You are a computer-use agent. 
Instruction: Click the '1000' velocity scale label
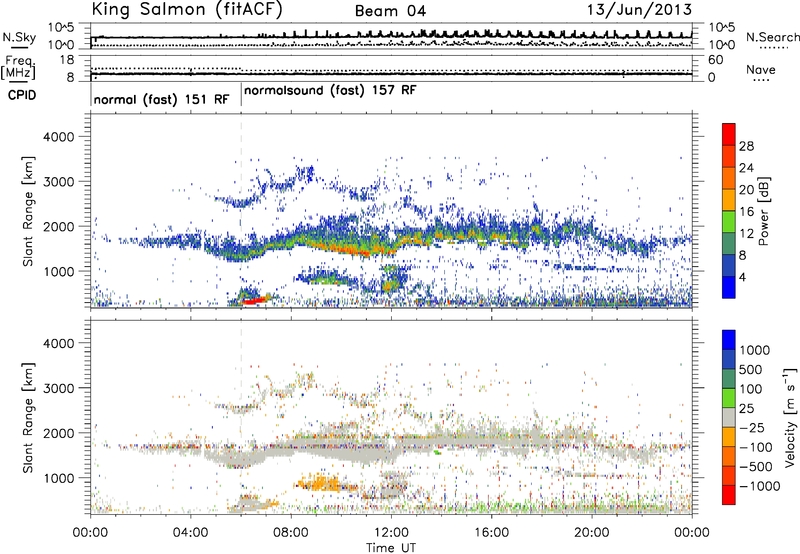[754, 350]
